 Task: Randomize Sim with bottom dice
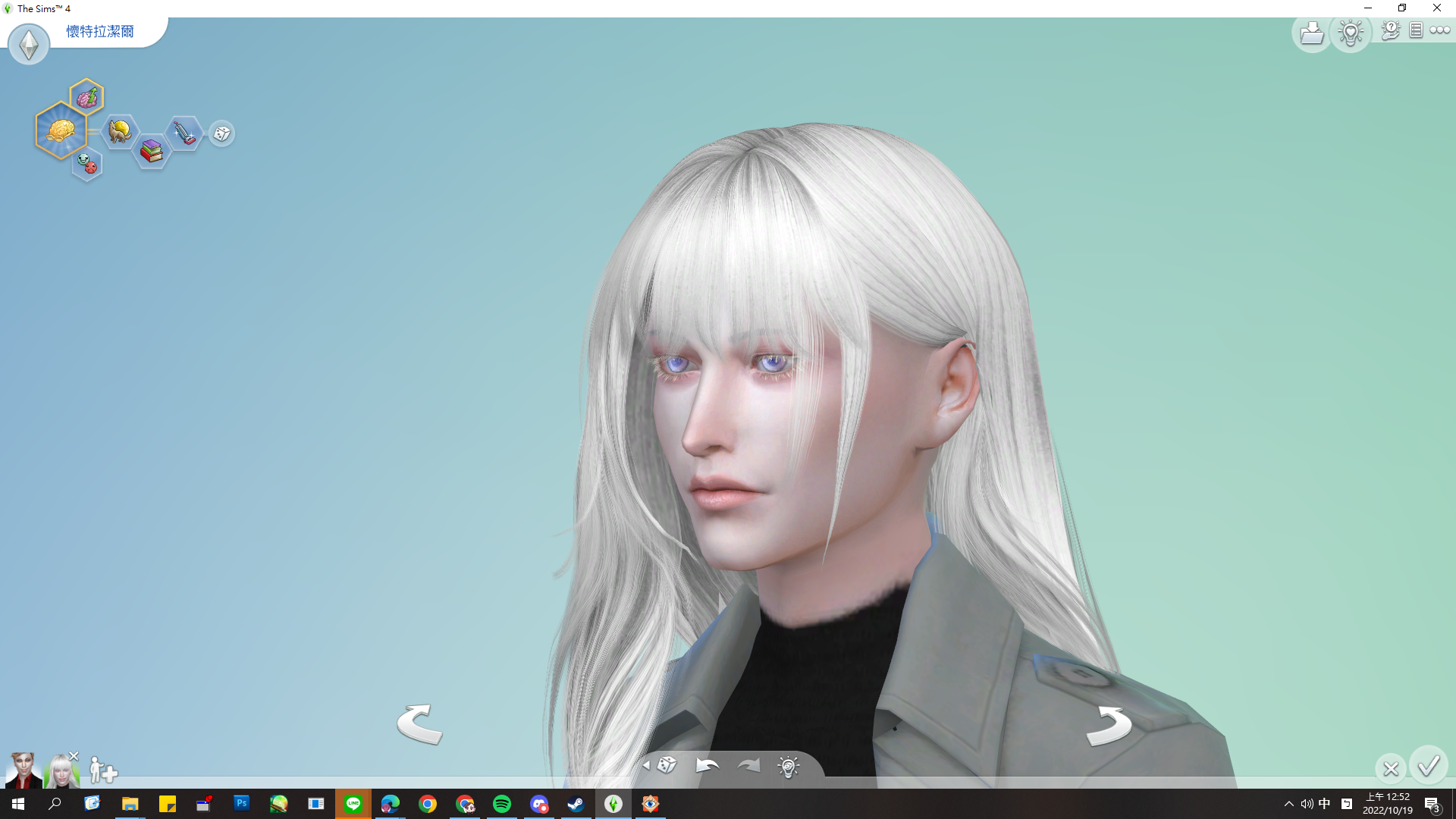[x=667, y=764]
